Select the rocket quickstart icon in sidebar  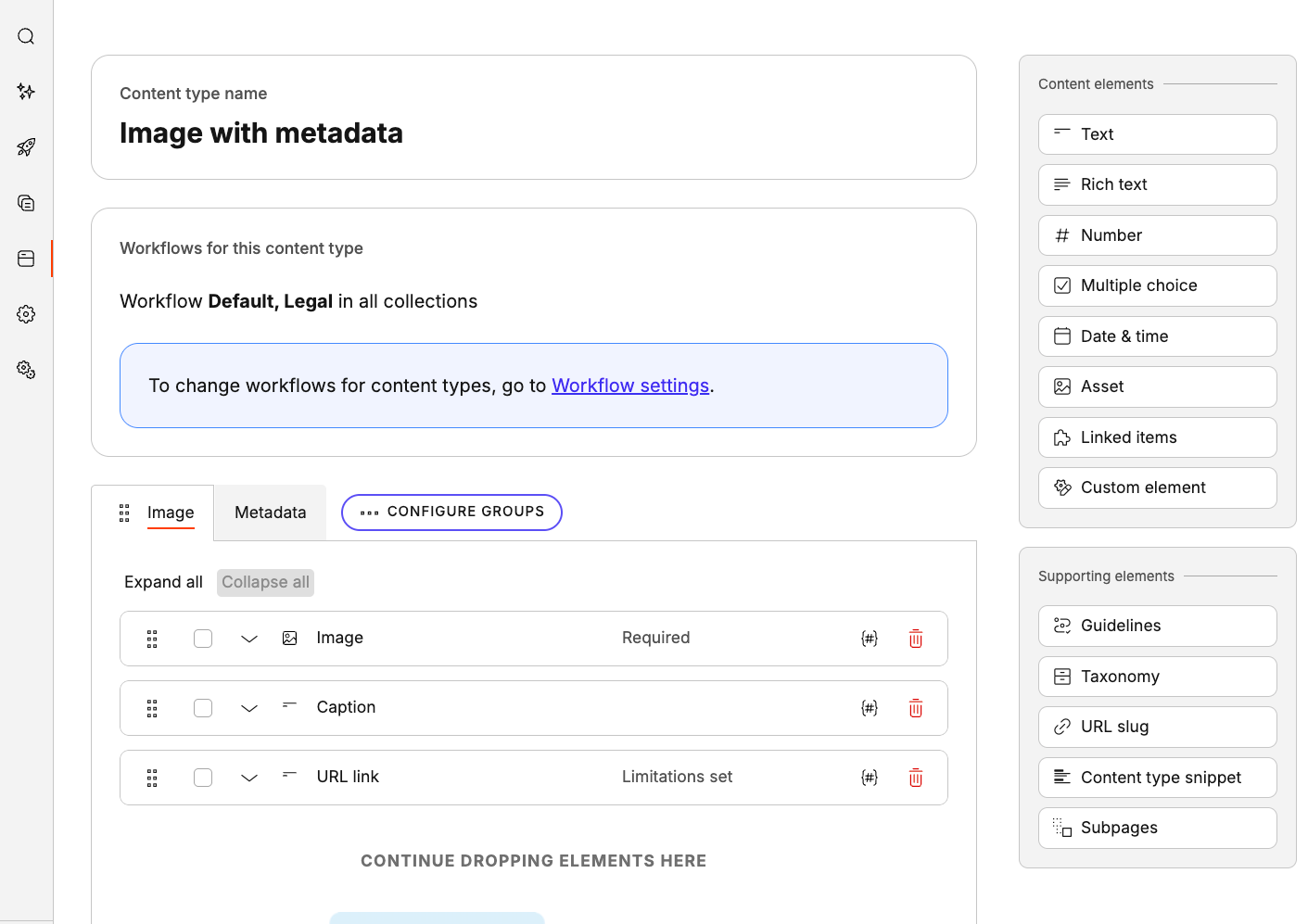click(x=25, y=146)
